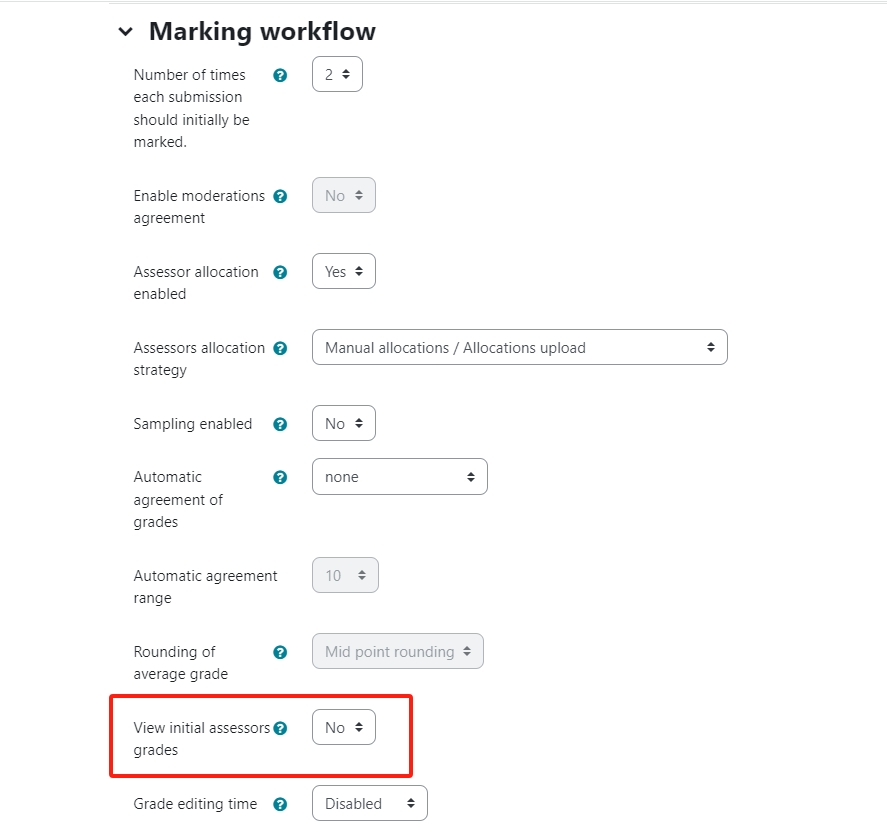
Task: Open help for View initial assessors grades
Action: pos(281,727)
